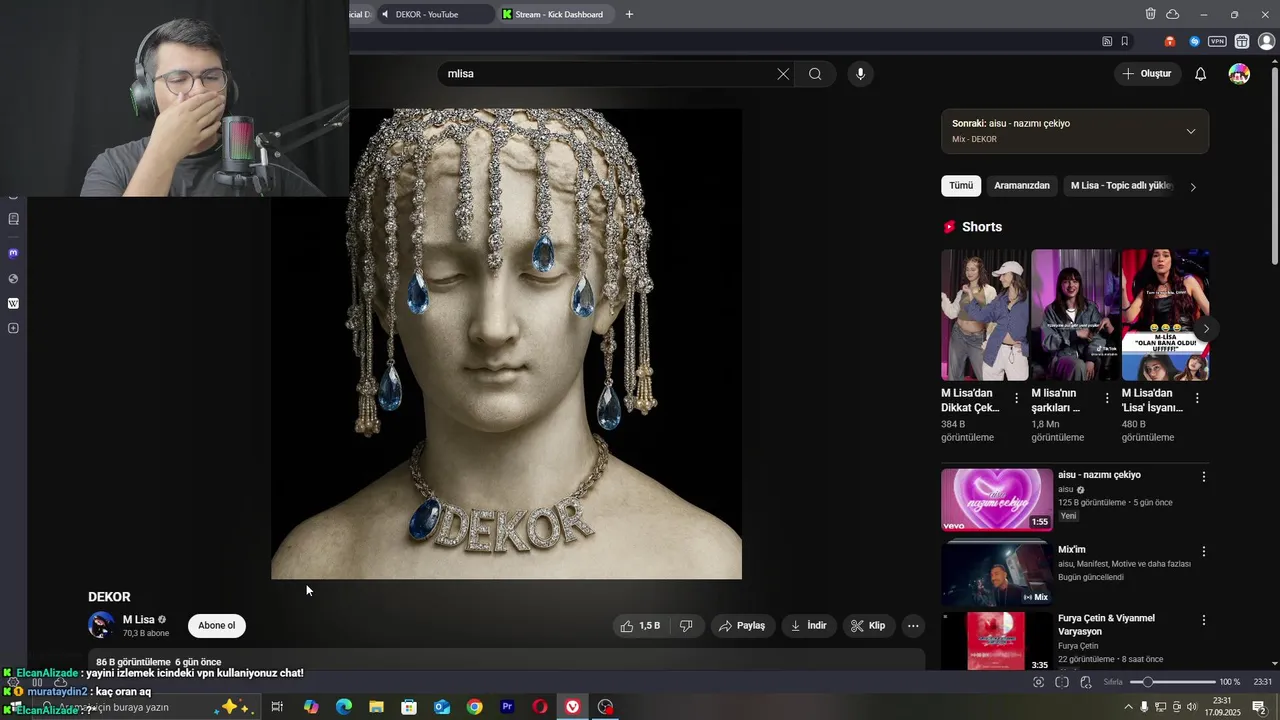Share the video via Paylaş

pos(742,626)
